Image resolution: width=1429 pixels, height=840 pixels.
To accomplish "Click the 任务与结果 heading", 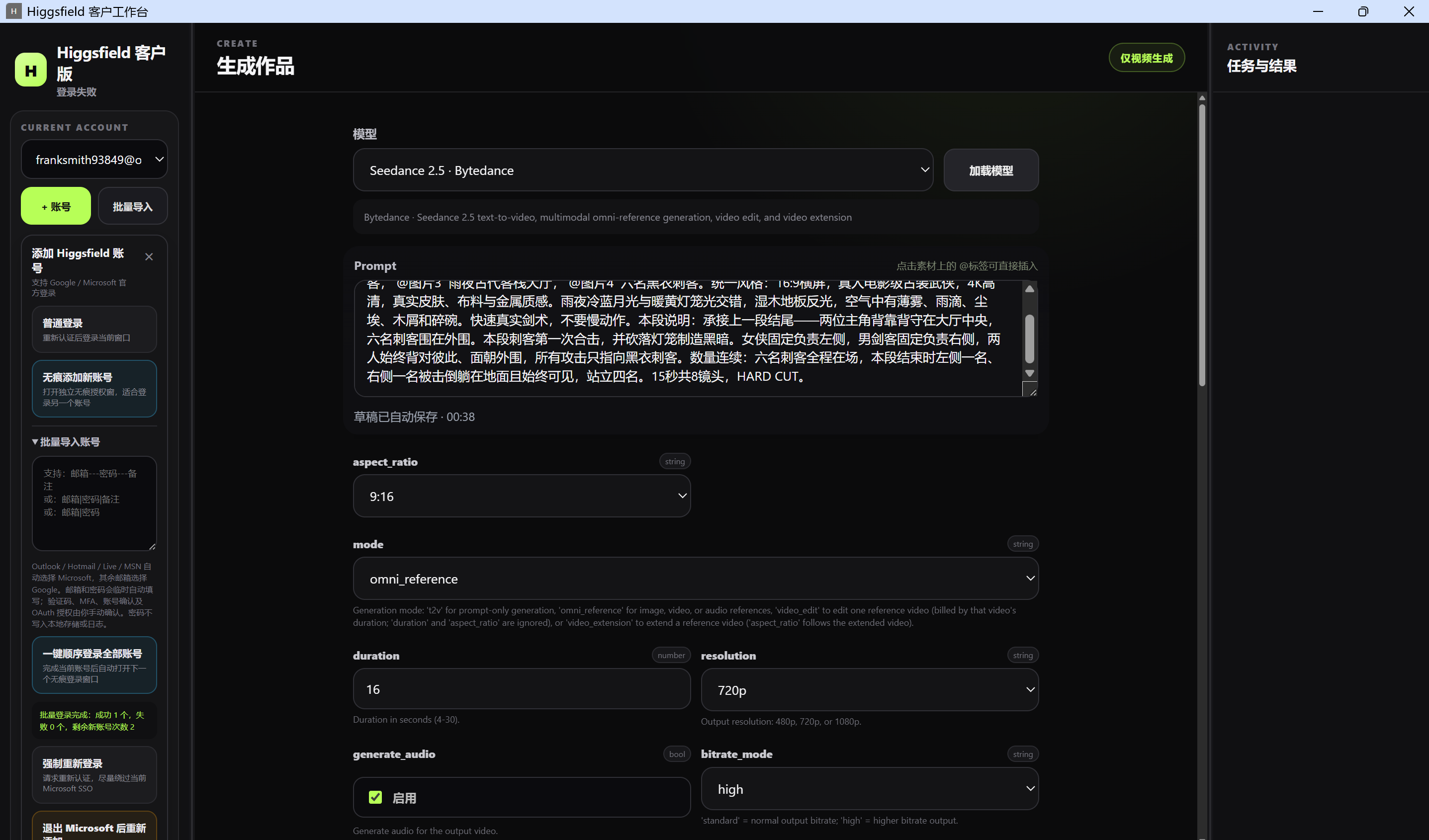I will pos(1261,66).
